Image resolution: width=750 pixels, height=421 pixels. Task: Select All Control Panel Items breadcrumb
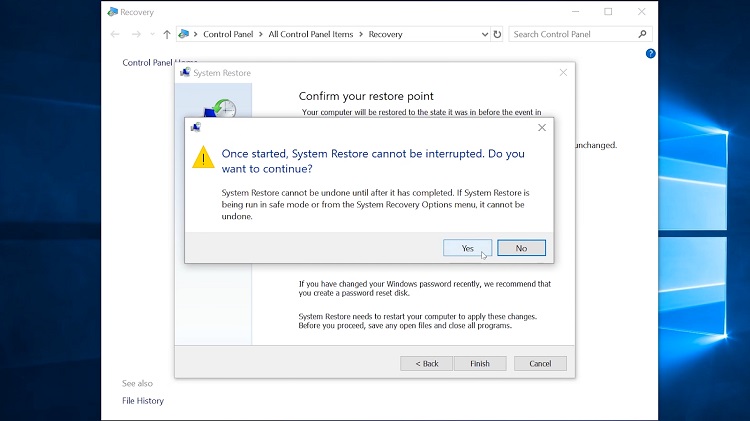coord(310,34)
